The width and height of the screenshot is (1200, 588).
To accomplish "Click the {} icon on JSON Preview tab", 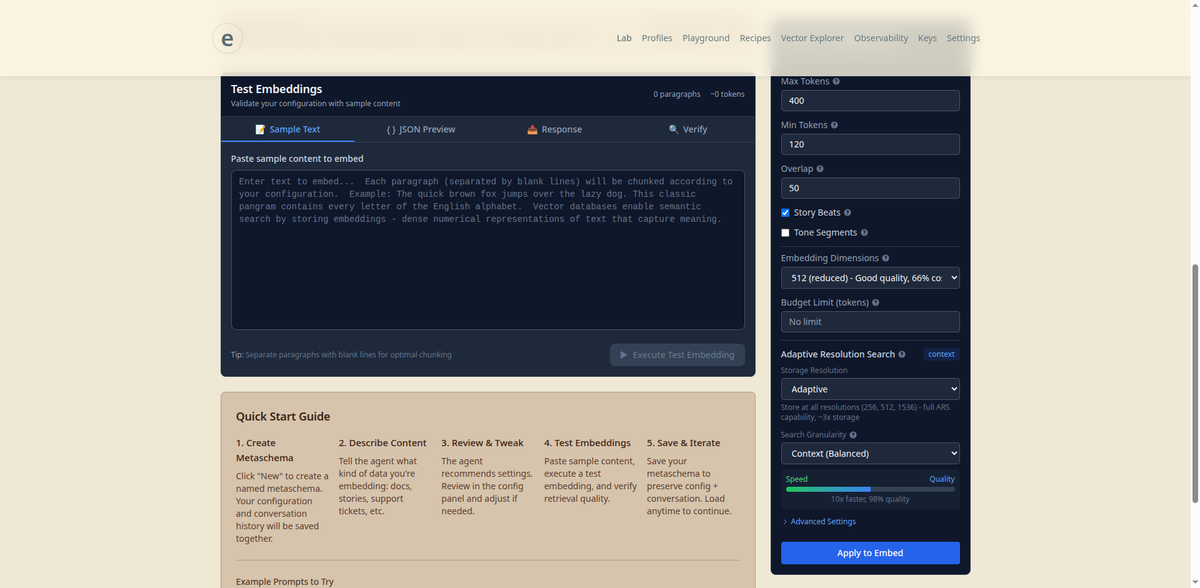I will coord(391,129).
